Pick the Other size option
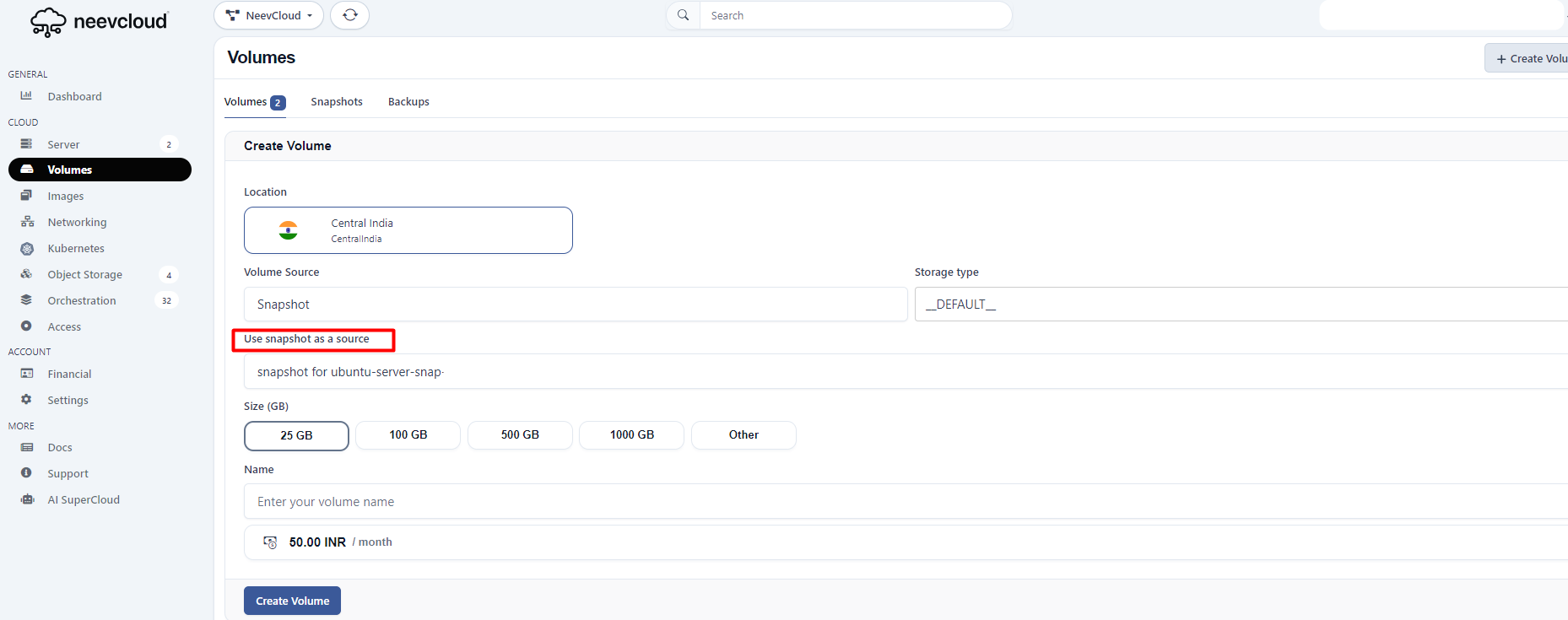The image size is (1568, 620). coord(743,435)
